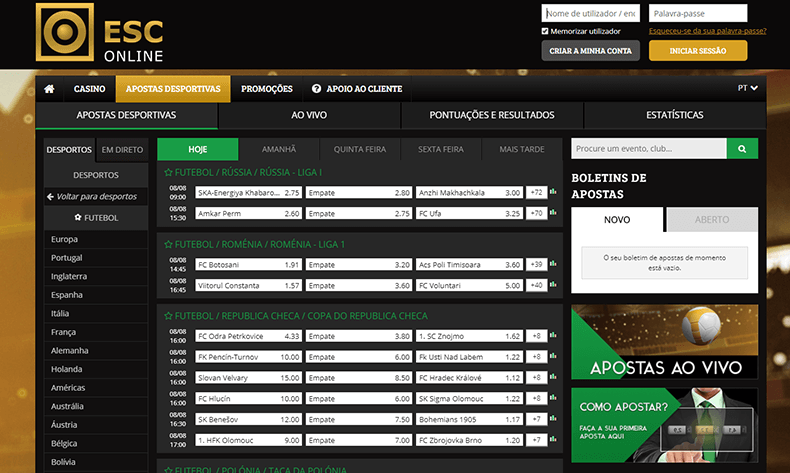Switch to the Estatísticas tab
The height and width of the screenshot is (473, 790).
pyautogui.click(x=675, y=115)
